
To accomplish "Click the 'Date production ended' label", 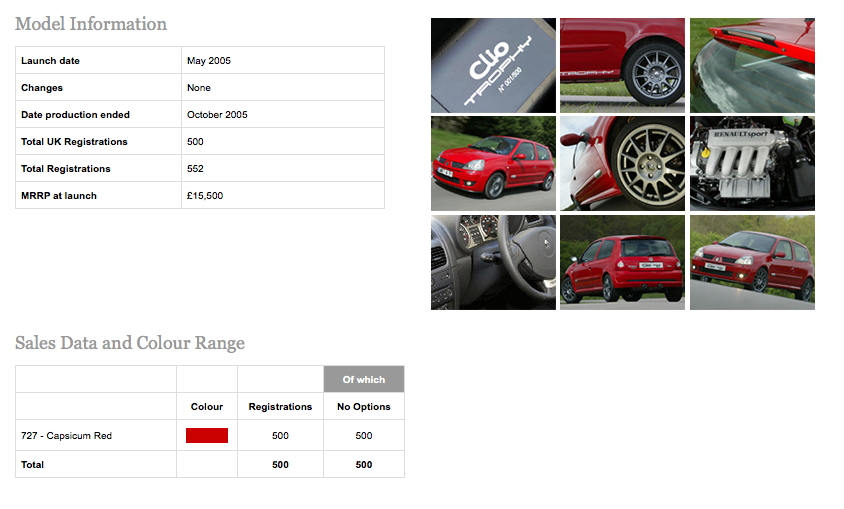I will tap(75, 115).
